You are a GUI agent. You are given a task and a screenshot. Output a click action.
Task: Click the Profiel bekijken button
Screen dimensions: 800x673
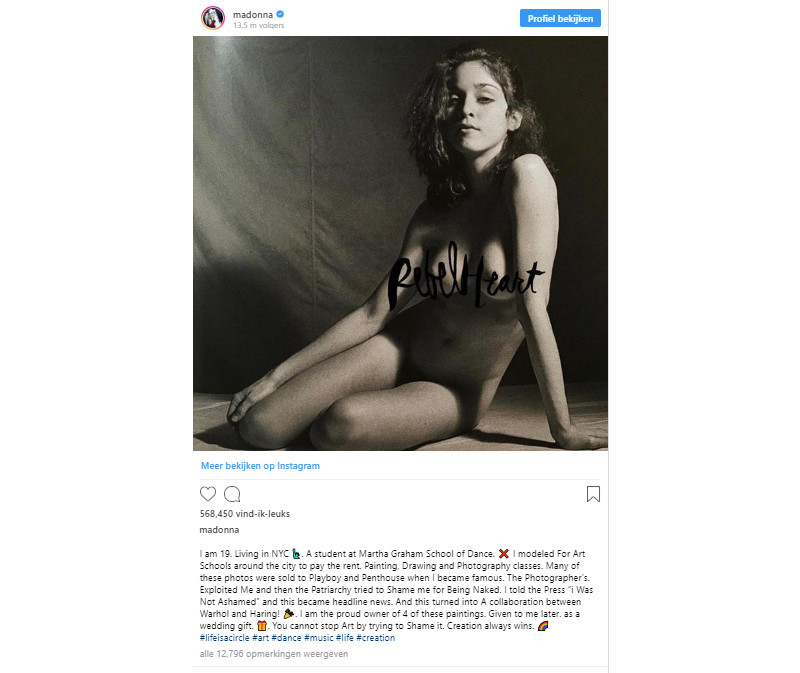[x=560, y=18]
